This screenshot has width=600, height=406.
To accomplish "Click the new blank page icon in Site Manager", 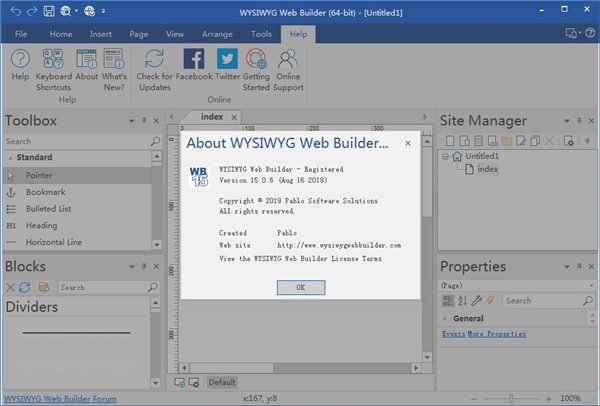I will (450, 141).
